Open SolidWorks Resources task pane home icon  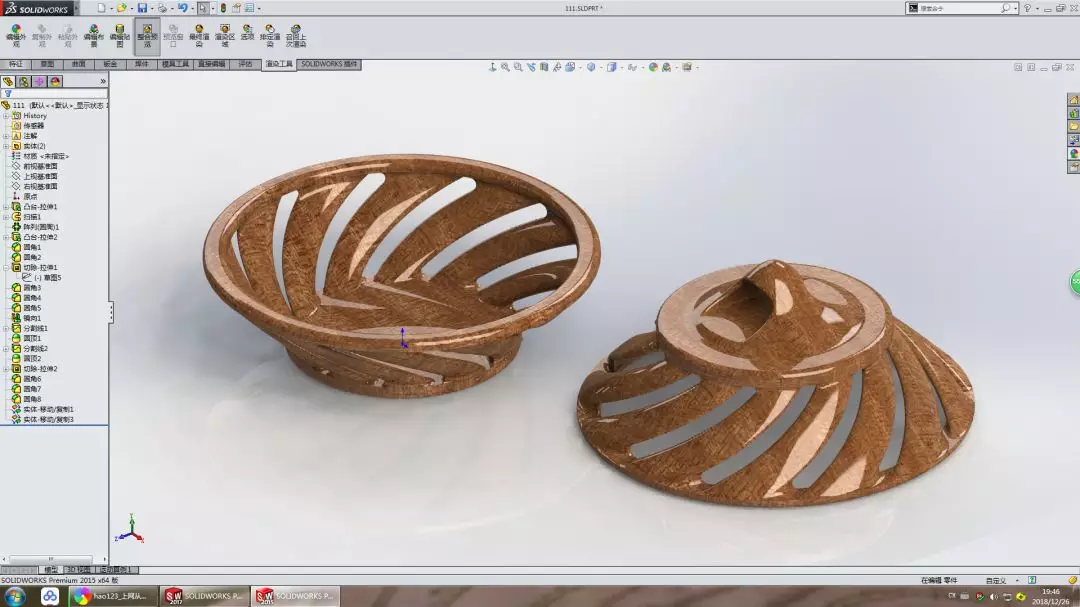1073,100
